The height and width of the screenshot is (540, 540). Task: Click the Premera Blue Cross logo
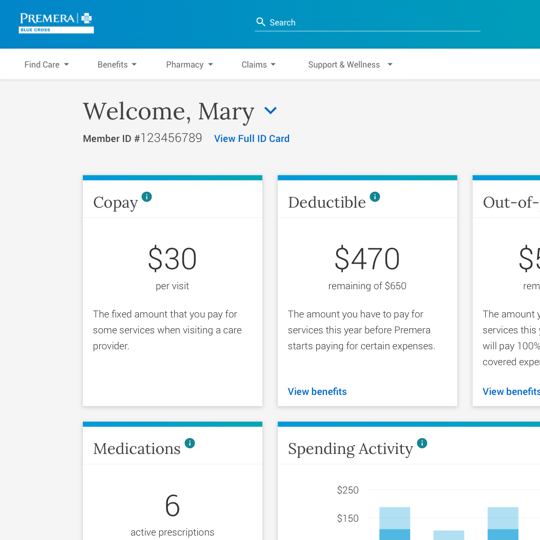pyautogui.click(x=56, y=23)
